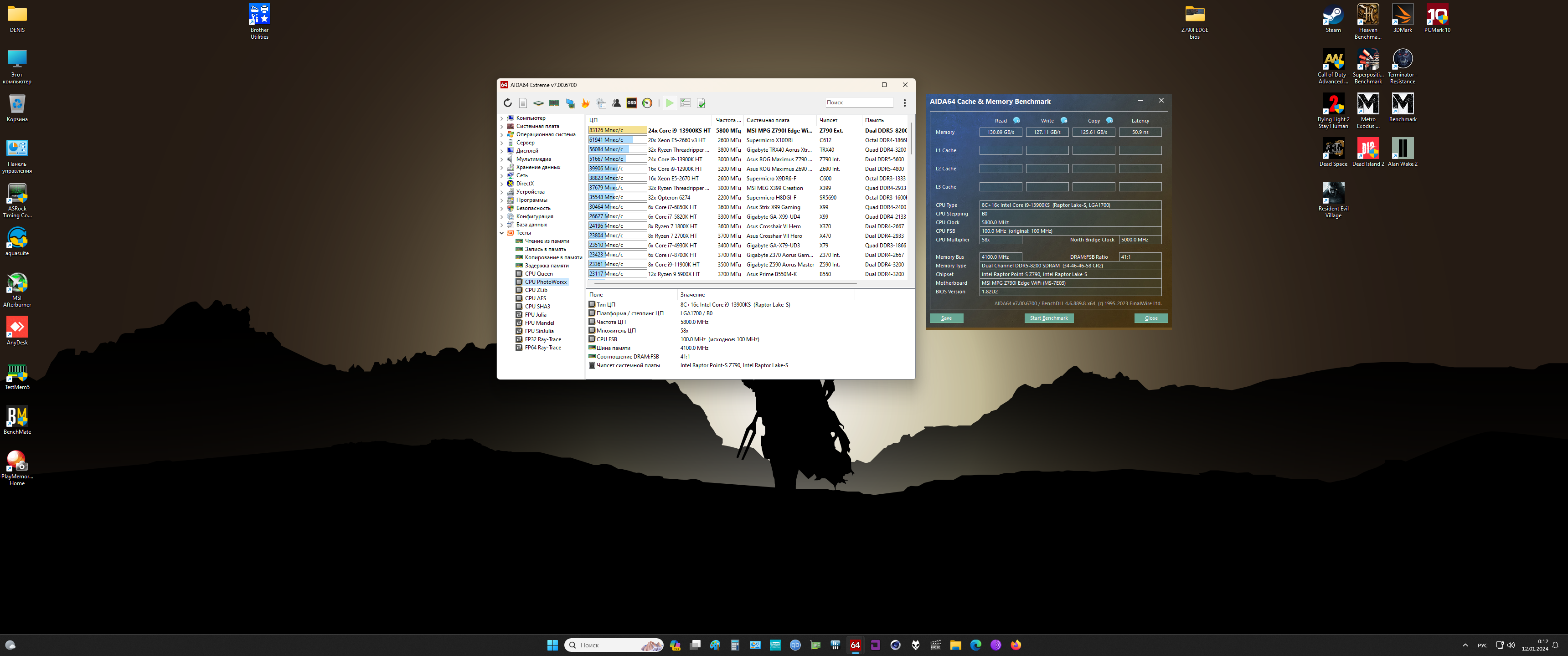Screen dimensions: 1568x656
Task: Open the three-dot menu in AIDA64
Action: [904, 103]
